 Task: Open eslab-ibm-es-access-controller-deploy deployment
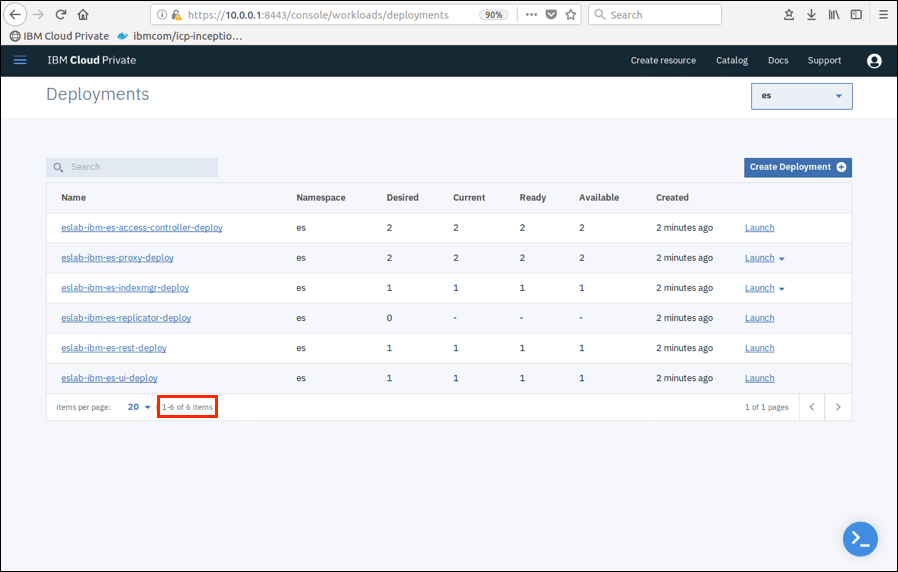point(142,227)
